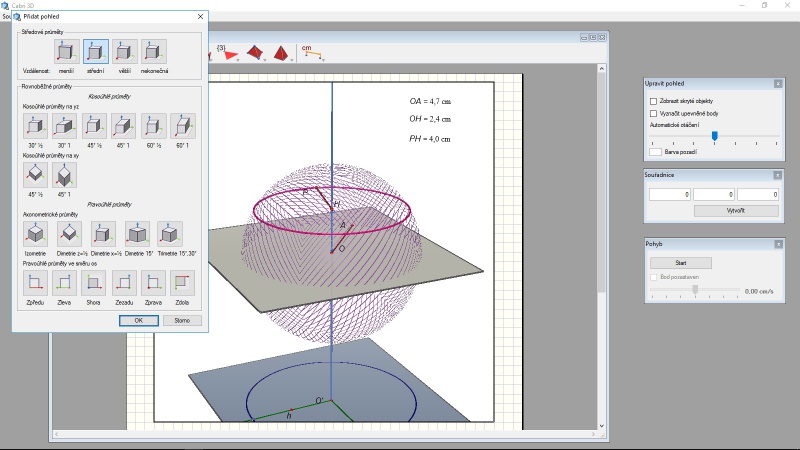The image size is (800, 450).
Task: Select the Shora top view icon
Action: [x=93, y=283]
